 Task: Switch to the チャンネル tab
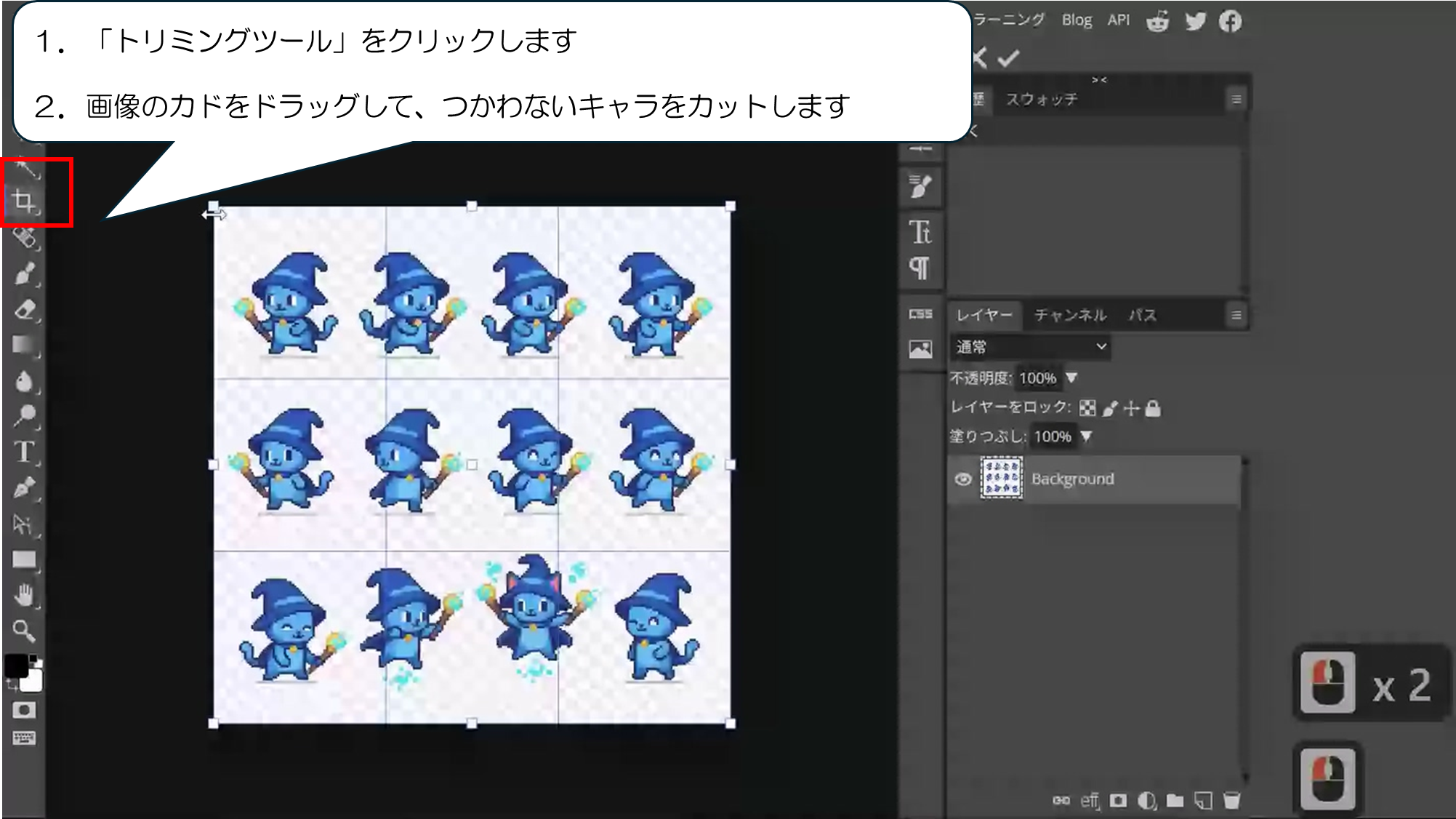1070,315
